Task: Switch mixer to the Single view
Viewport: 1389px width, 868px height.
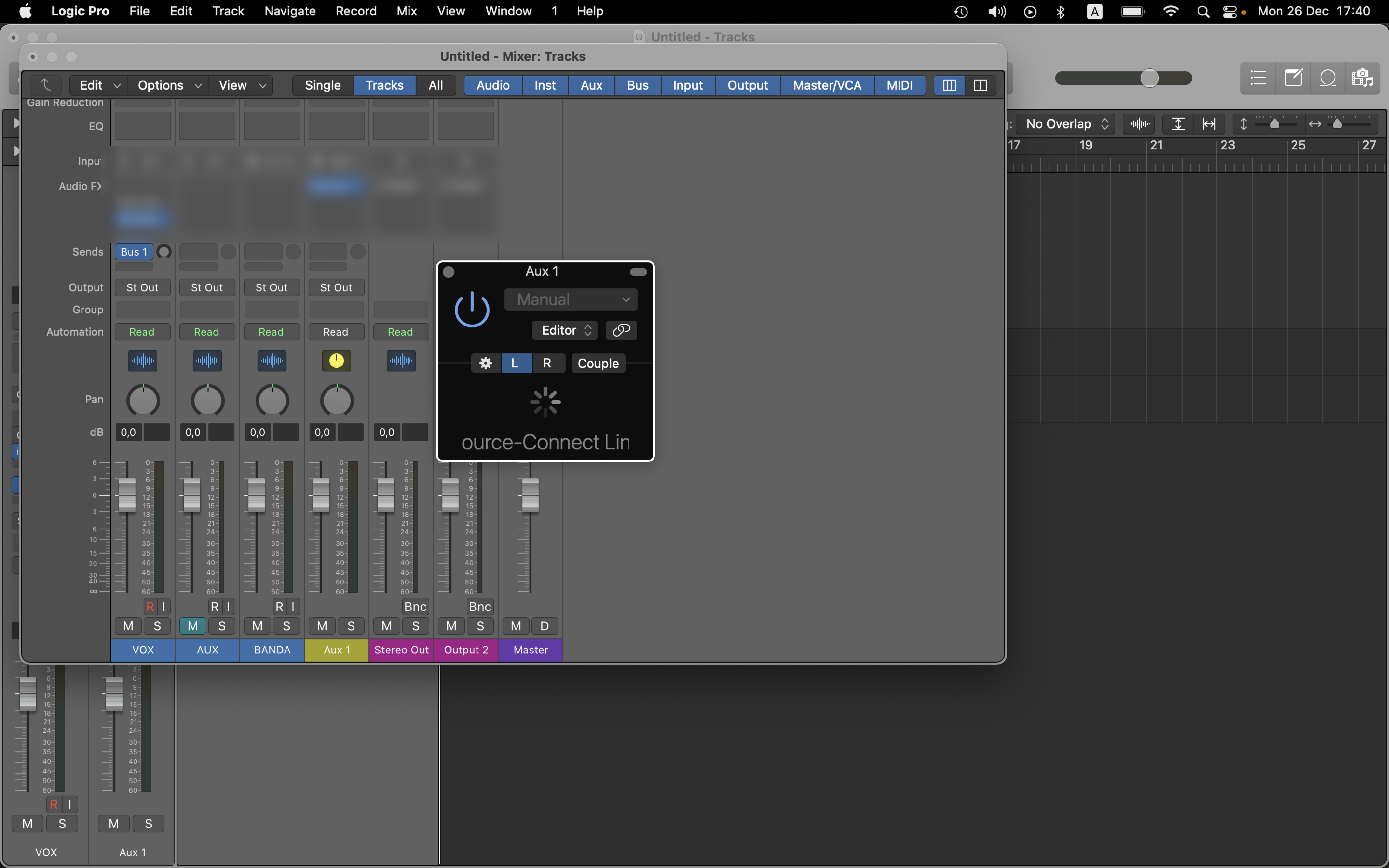Action: 323,85
